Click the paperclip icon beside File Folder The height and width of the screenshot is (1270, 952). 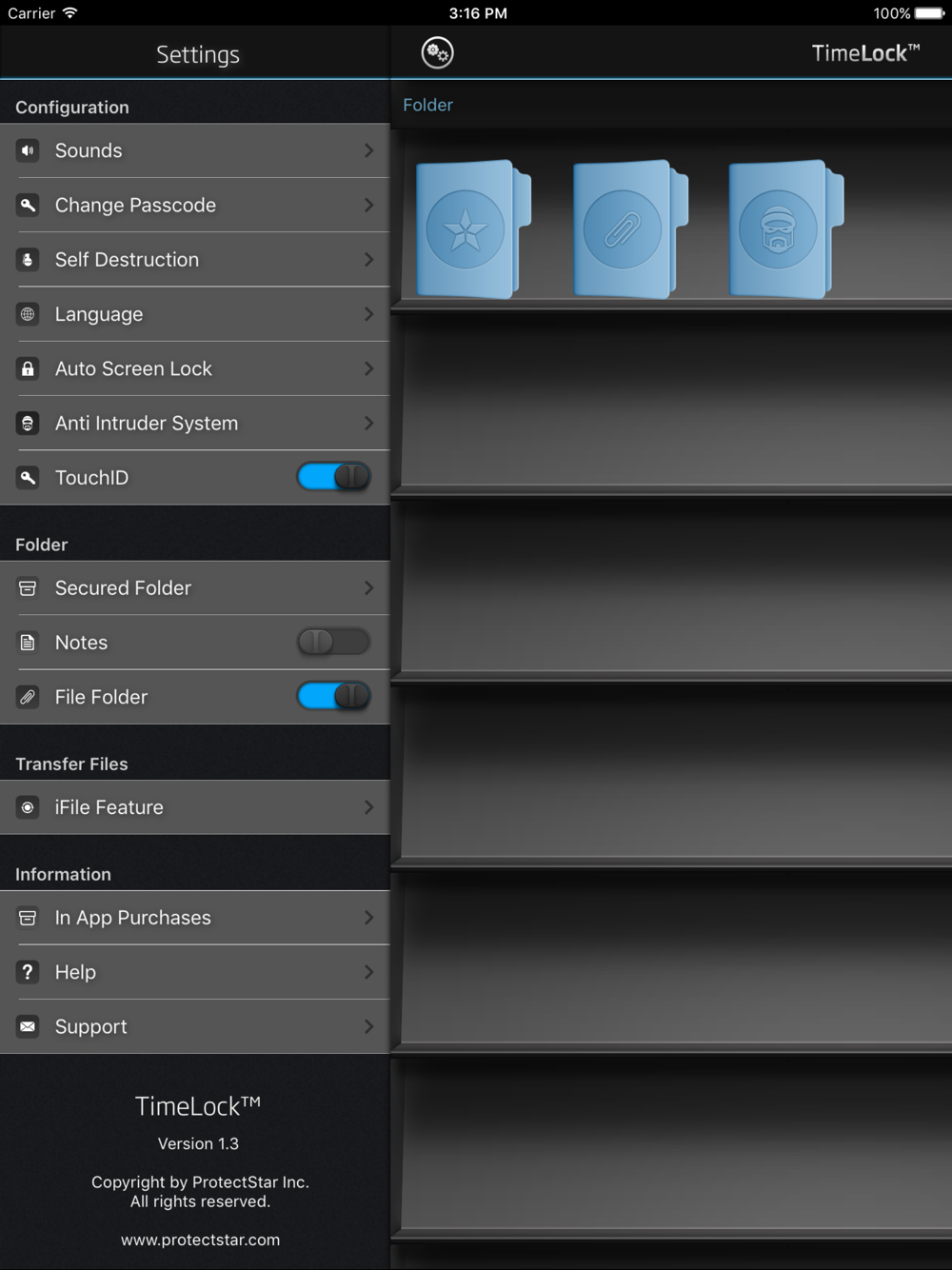point(28,697)
